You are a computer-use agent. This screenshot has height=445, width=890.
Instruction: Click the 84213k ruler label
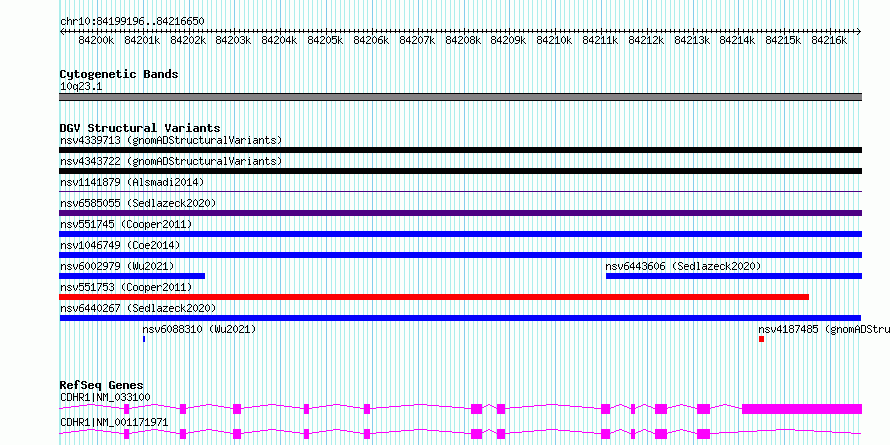692,40
